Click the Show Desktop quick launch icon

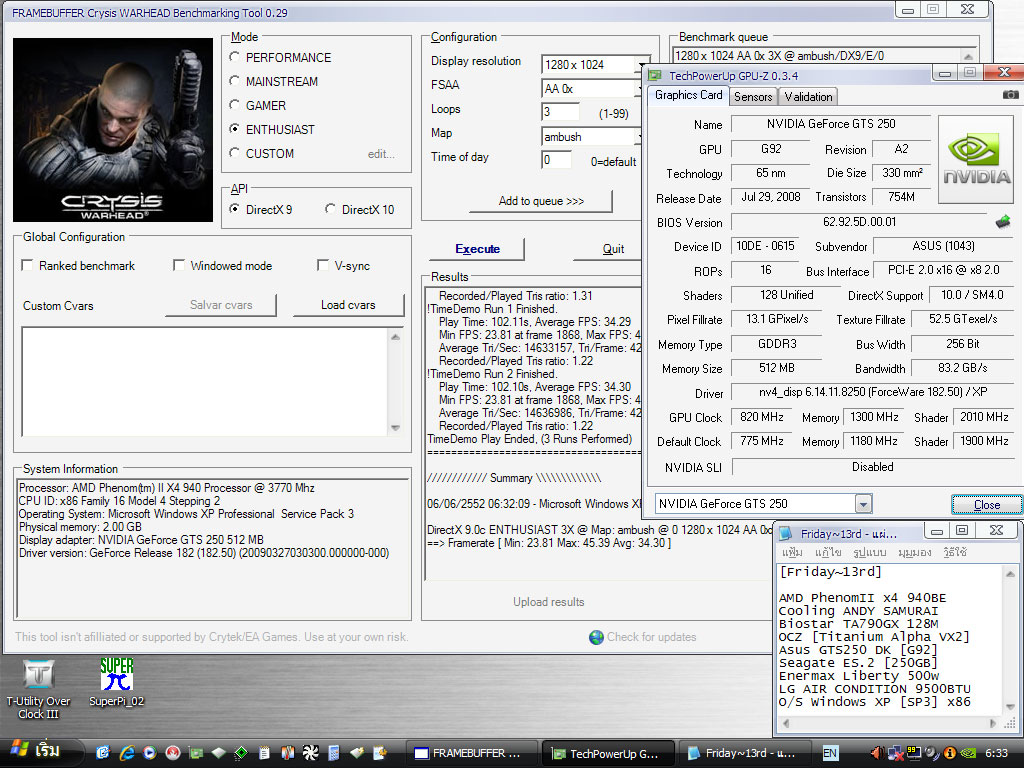pyautogui.click(x=103, y=753)
